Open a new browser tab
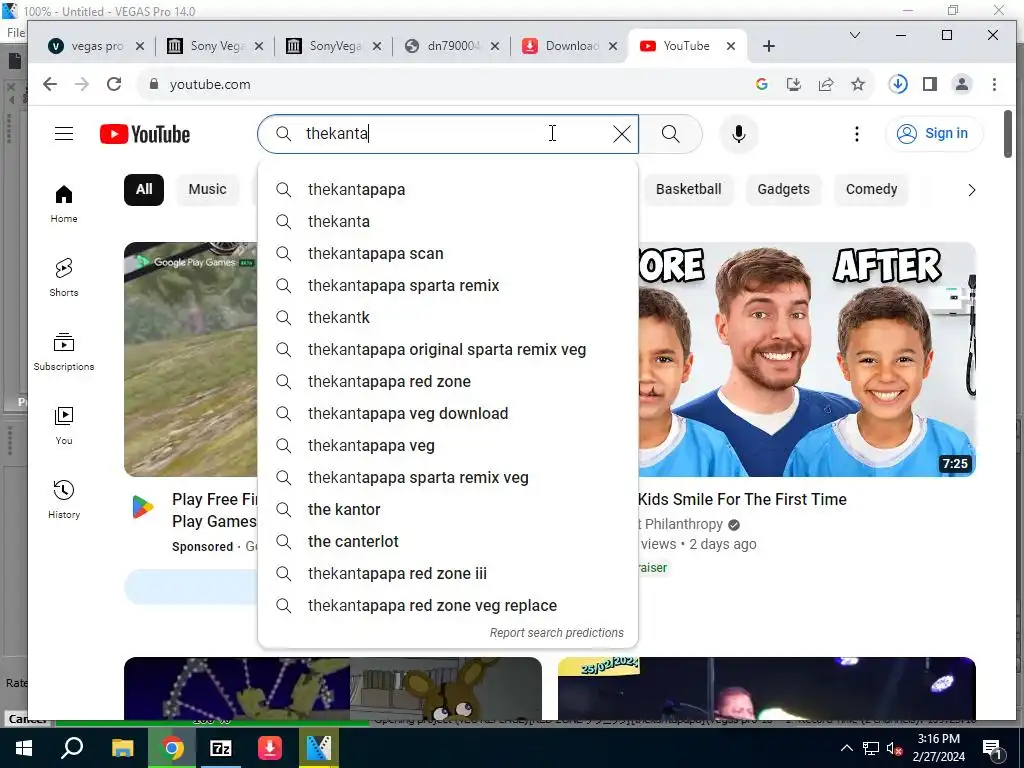 (x=769, y=46)
